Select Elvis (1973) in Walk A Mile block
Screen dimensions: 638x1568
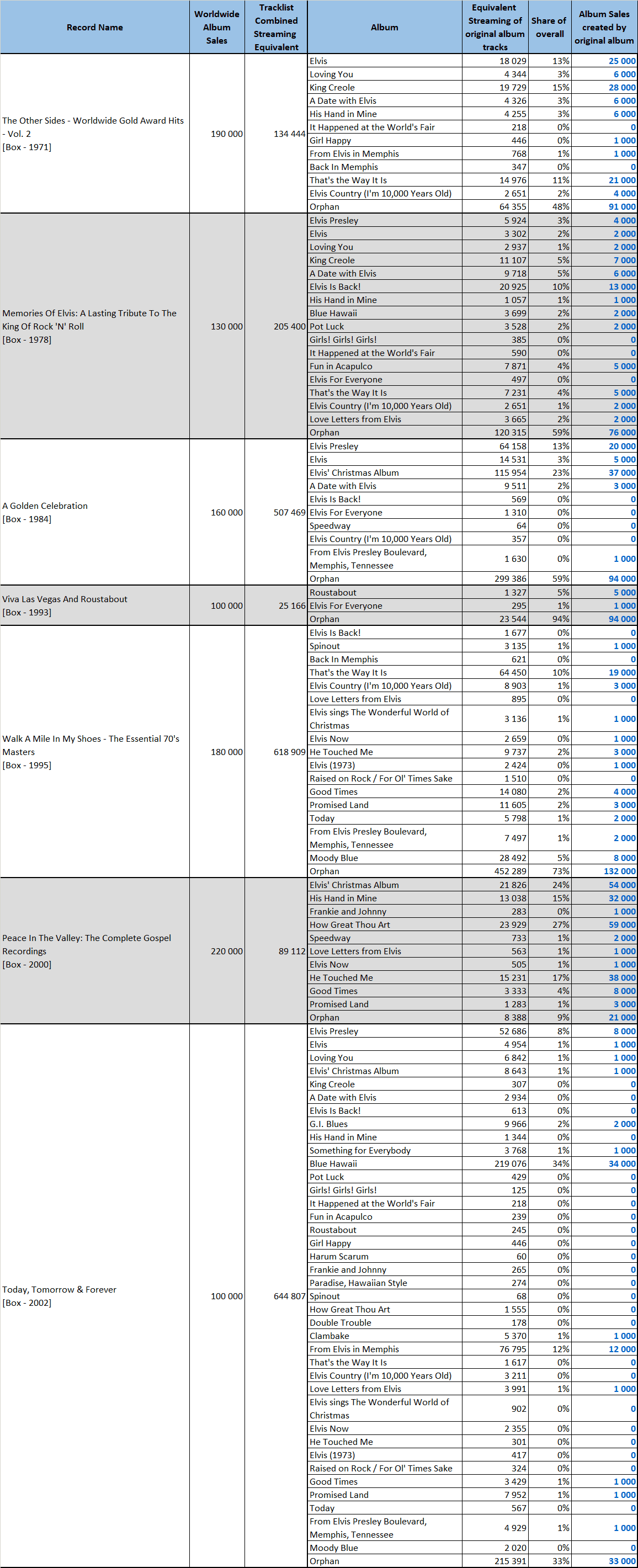[384, 765]
